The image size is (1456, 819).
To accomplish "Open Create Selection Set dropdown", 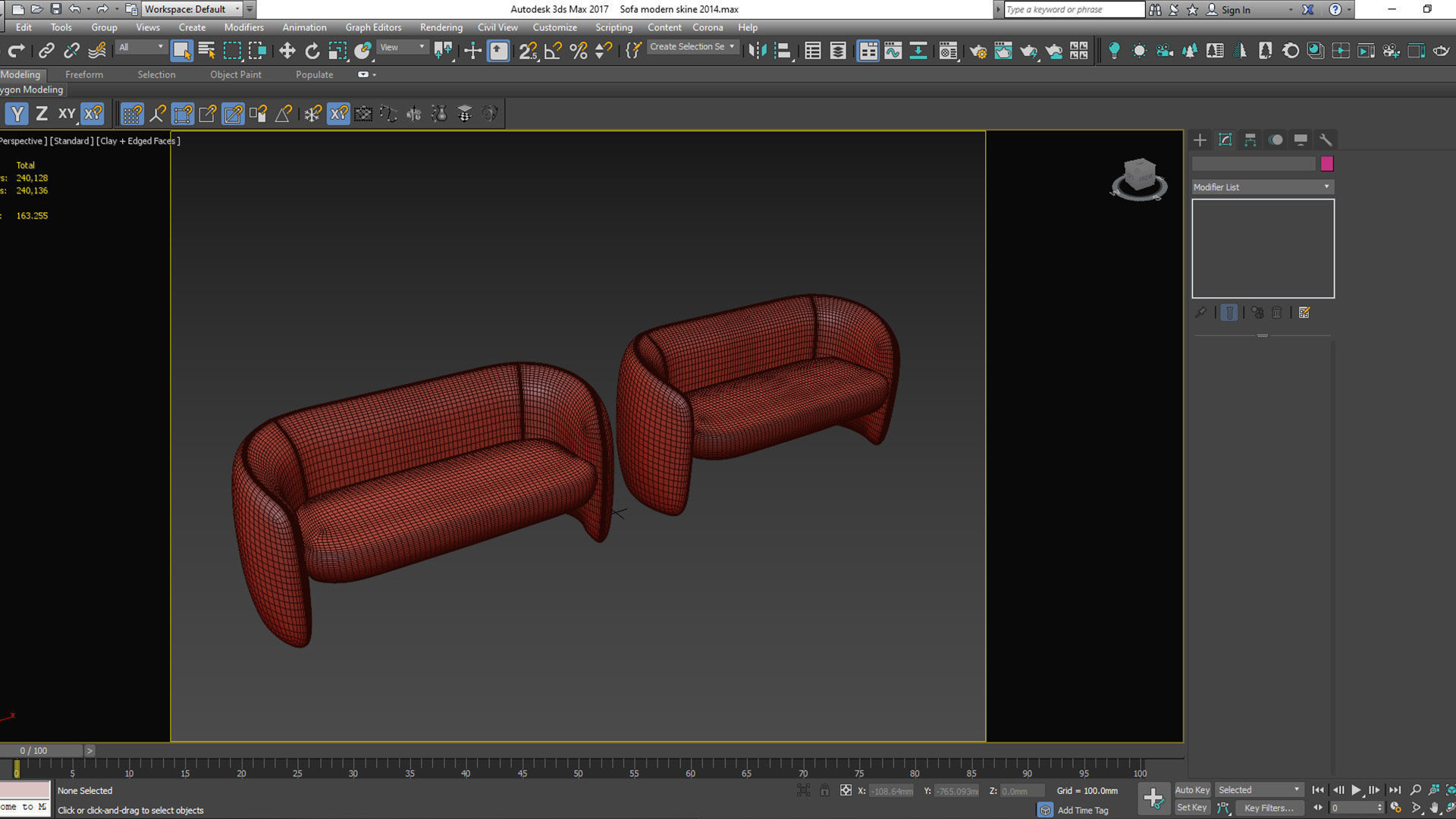I will (x=692, y=47).
